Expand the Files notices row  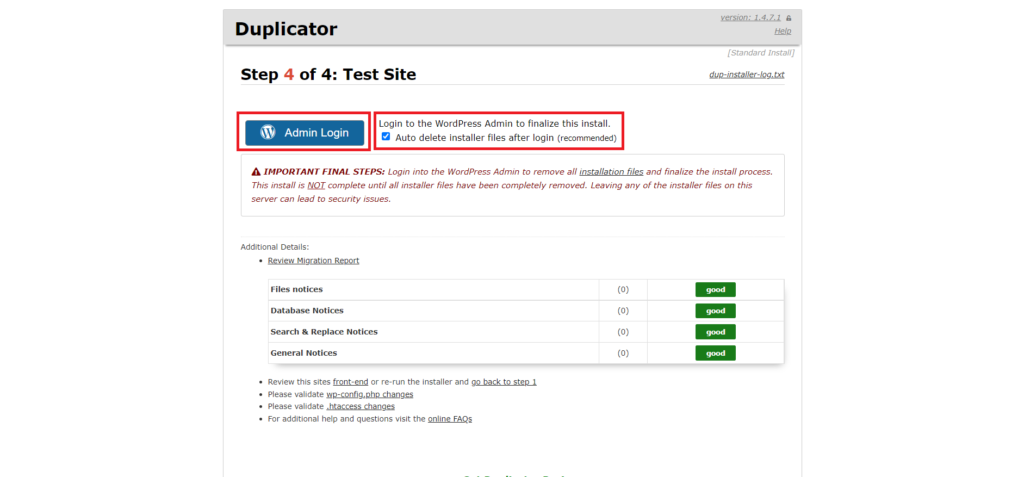[x=526, y=289]
